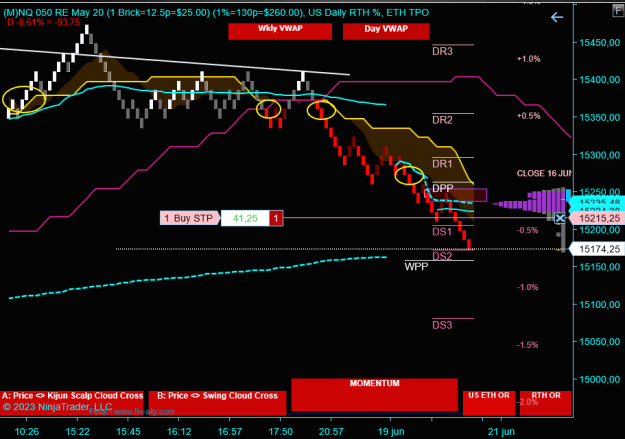Viewport: 625px width, 439px height.
Task: Click the DS3 pivot level label
Action: point(442,325)
